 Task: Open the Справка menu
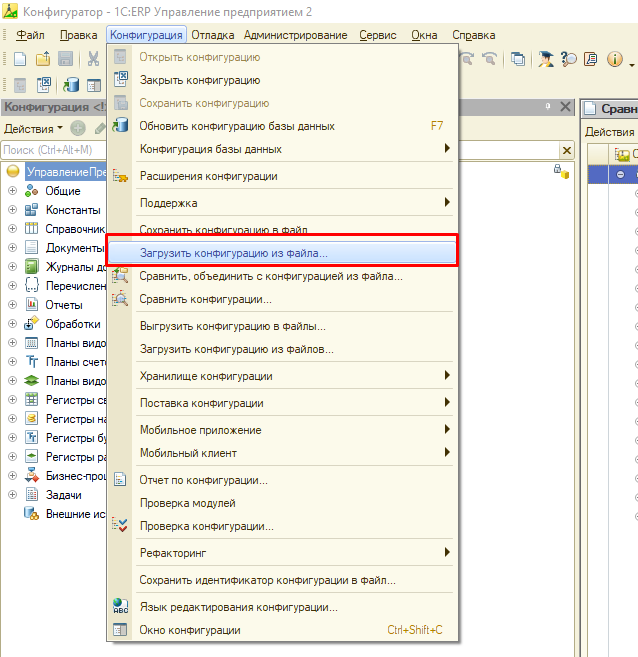pos(474,35)
